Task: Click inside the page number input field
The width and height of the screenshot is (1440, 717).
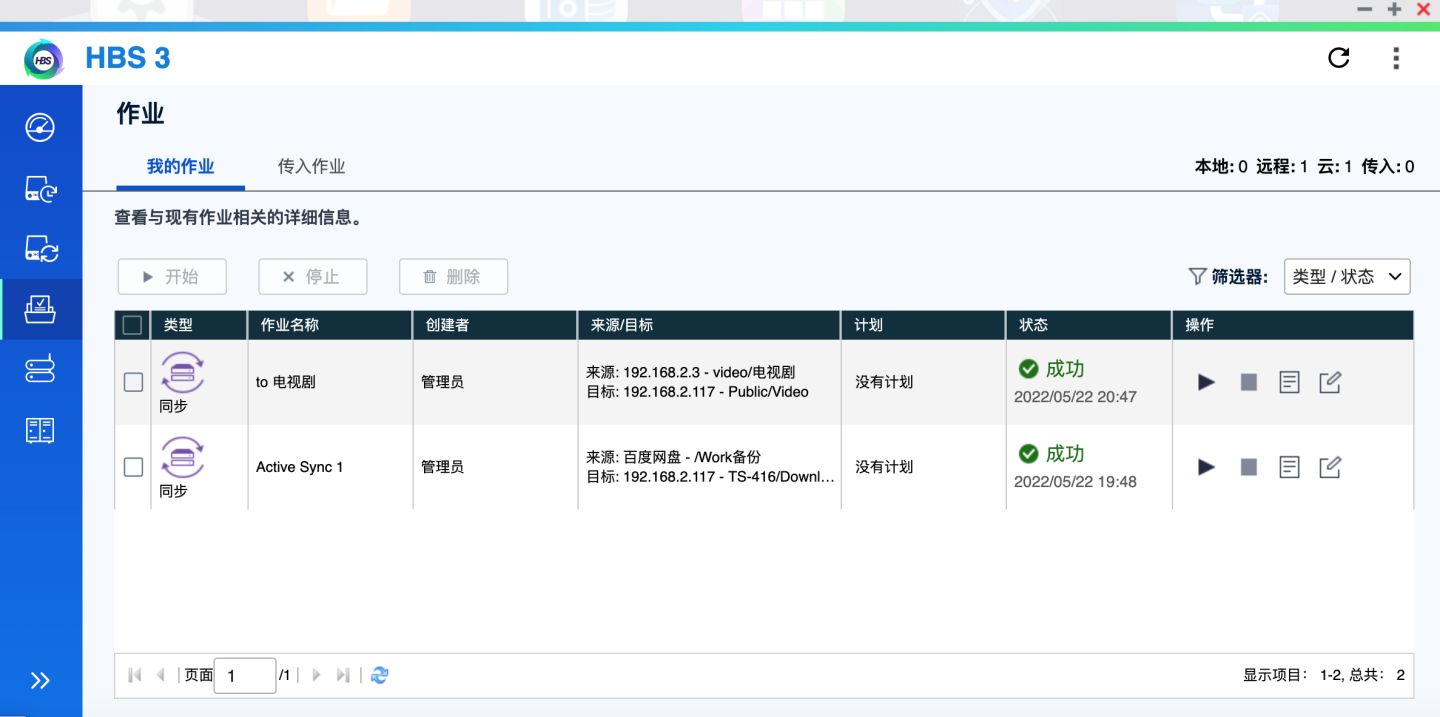Action: (x=245, y=675)
